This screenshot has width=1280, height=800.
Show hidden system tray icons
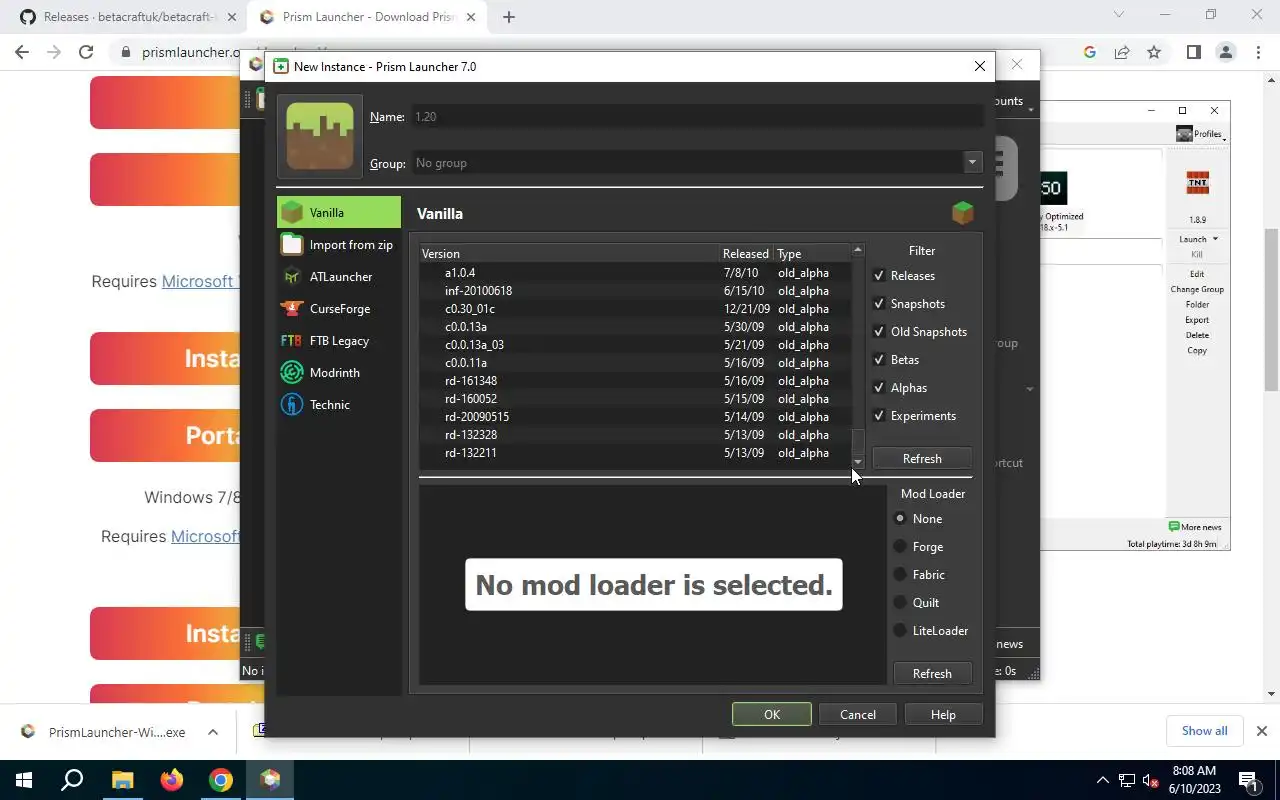click(x=1103, y=780)
